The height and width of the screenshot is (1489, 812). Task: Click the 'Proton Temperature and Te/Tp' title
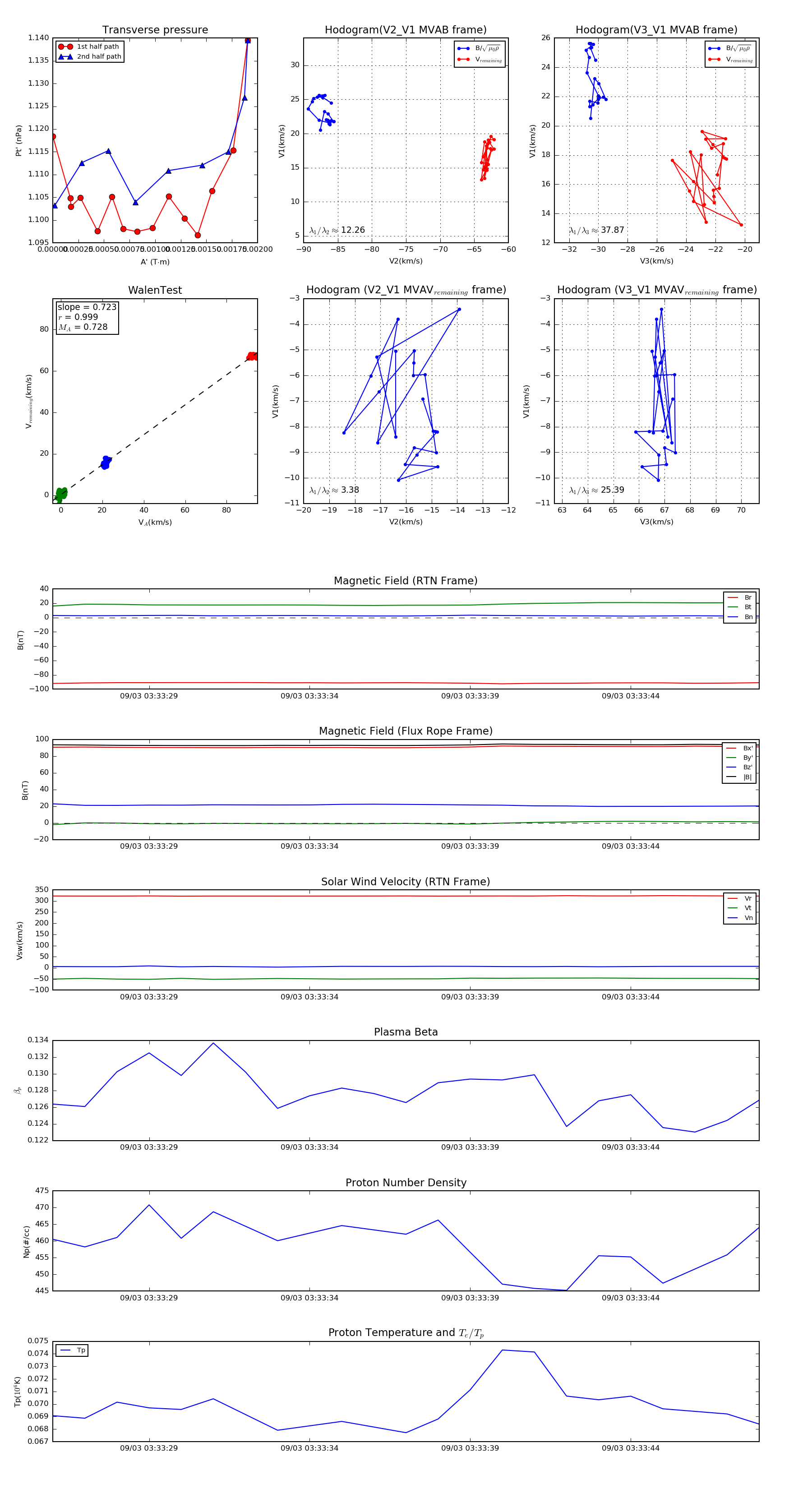(x=406, y=1333)
